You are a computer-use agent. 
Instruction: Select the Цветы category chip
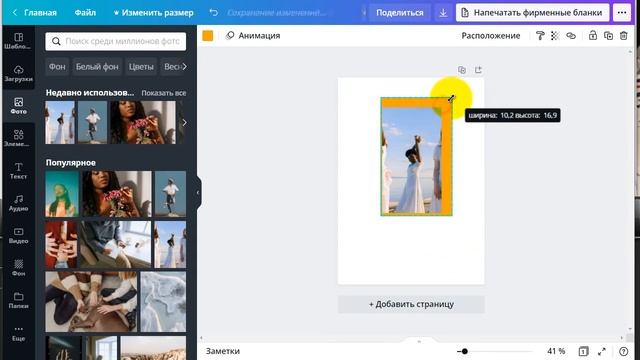pos(141,67)
